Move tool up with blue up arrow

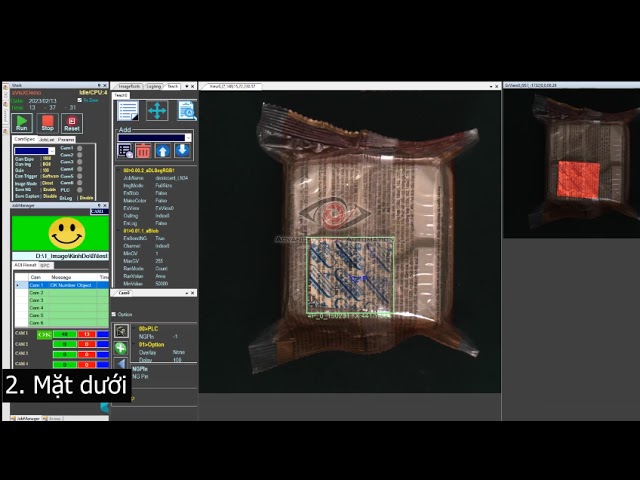coord(162,151)
